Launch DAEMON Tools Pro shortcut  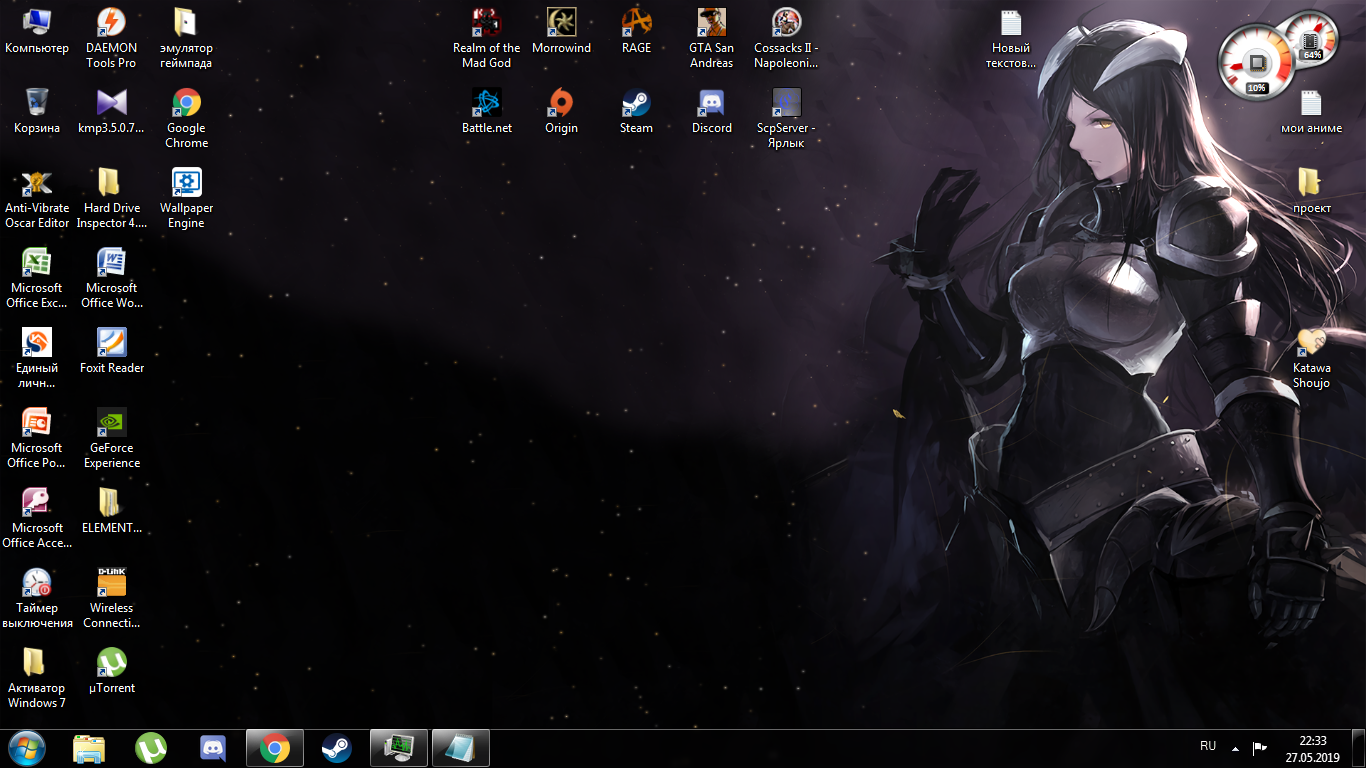click(x=111, y=38)
